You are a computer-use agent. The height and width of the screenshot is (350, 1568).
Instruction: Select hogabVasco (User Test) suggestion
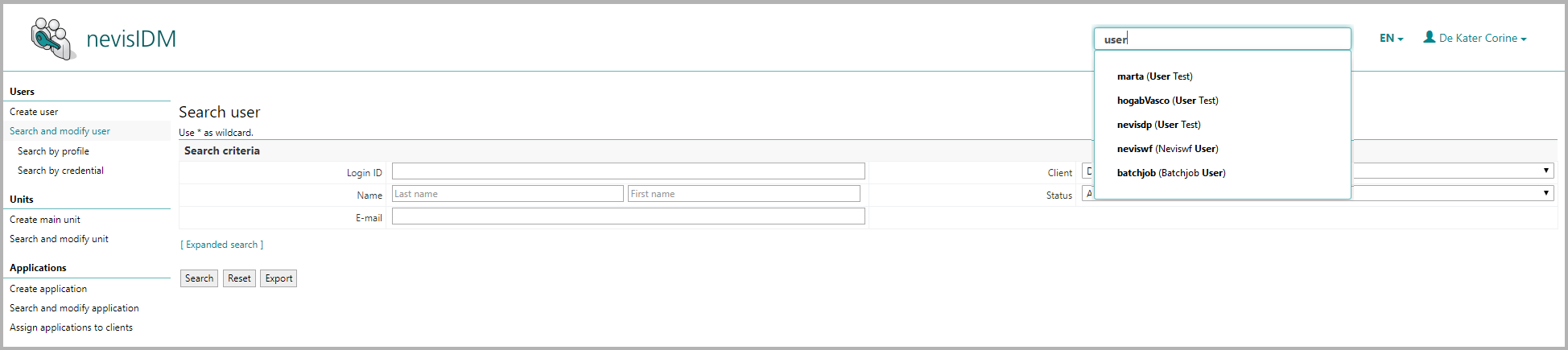(x=1167, y=101)
